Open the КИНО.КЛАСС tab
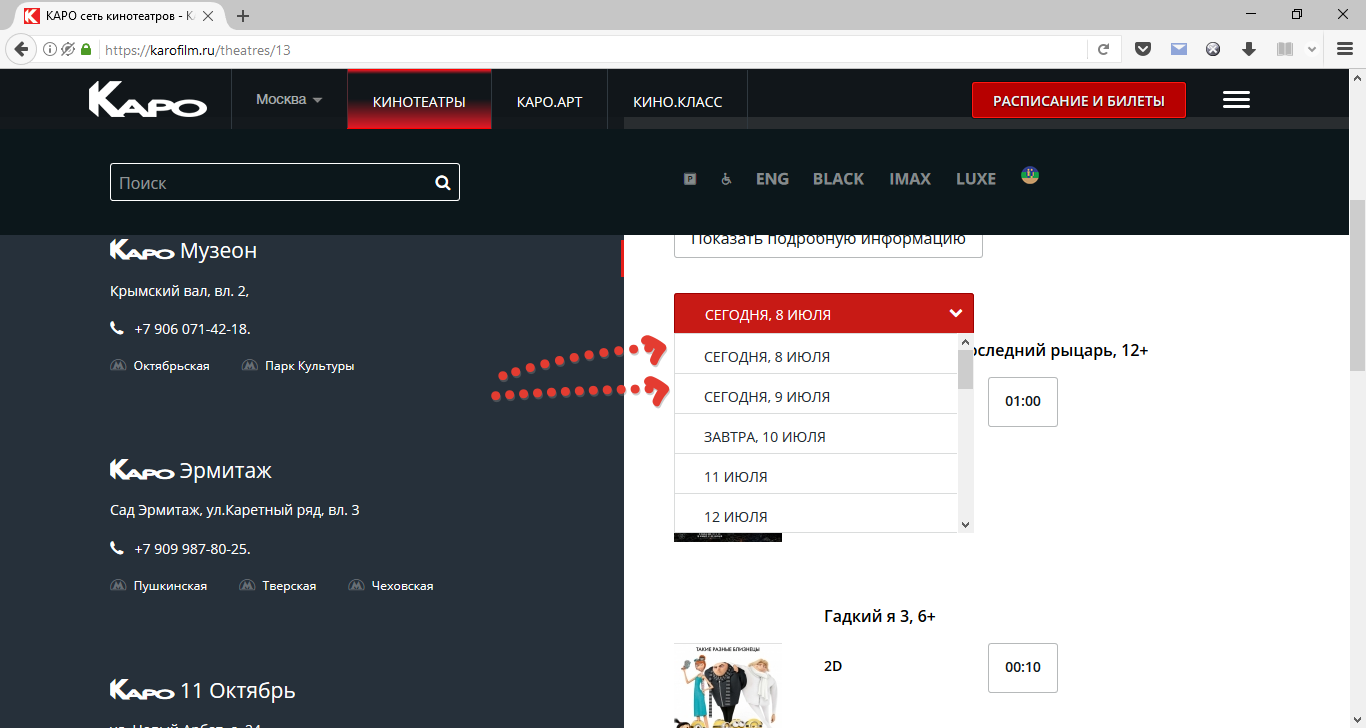The height and width of the screenshot is (728, 1366). (677, 101)
